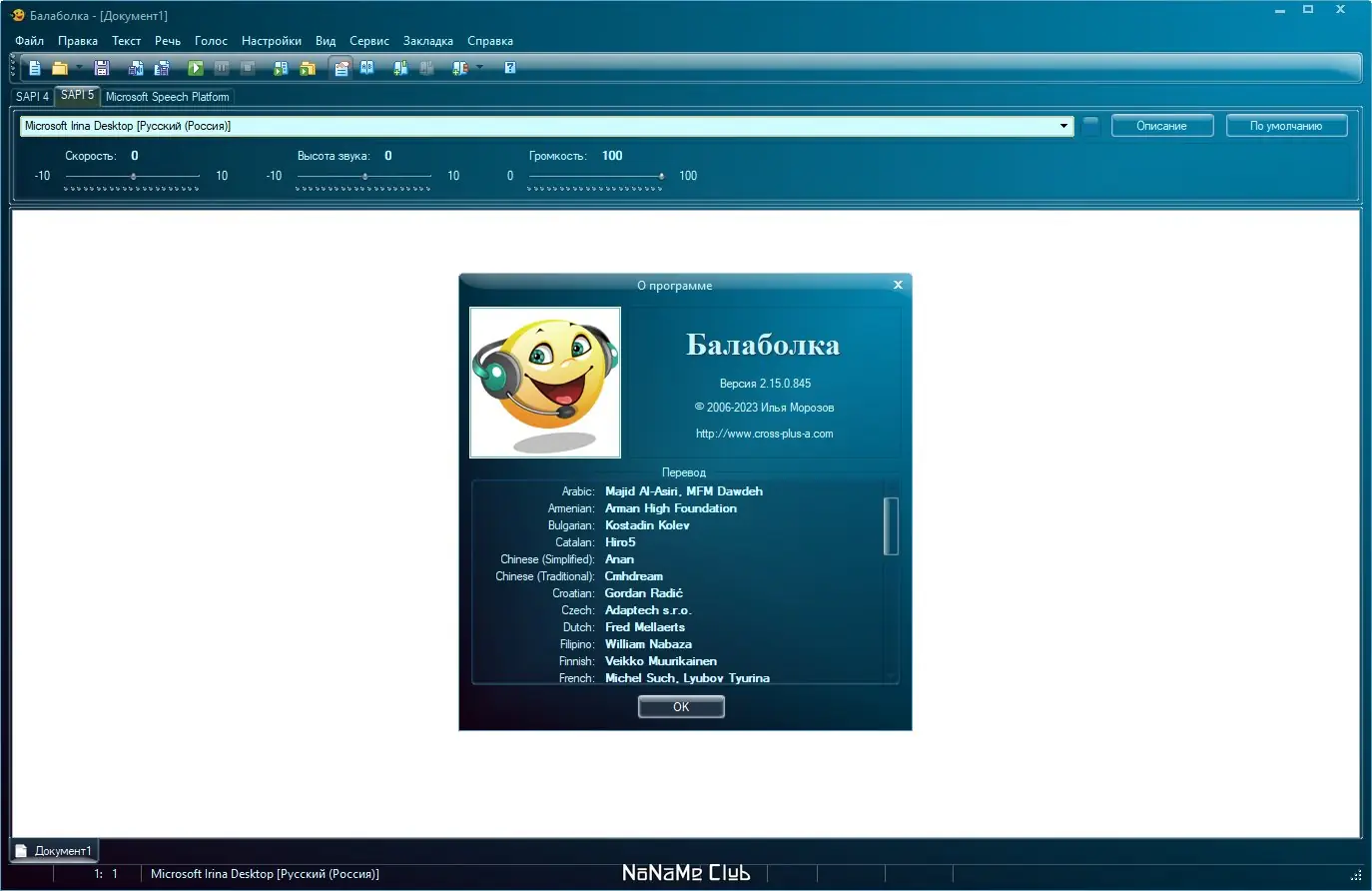This screenshot has height=891, width=1372.
Task: Open the Речь menu
Action: 168,41
